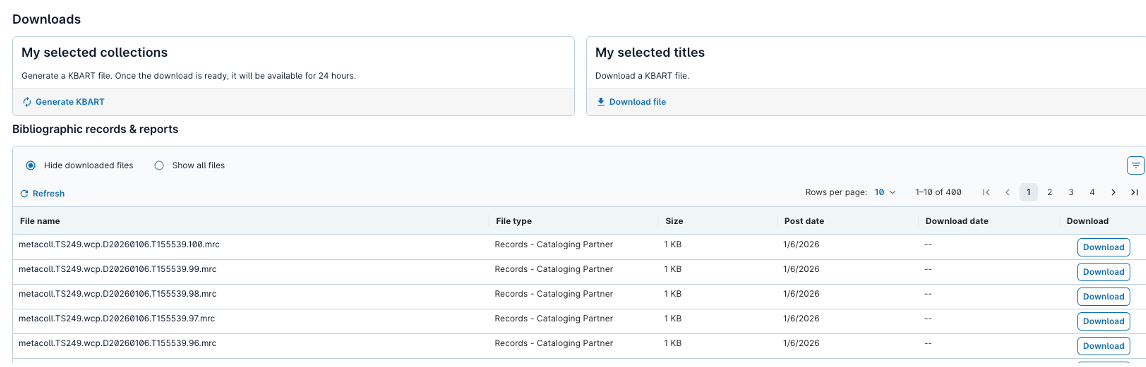Click the Refresh link text
1146x367 pixels.
(x=48, y=194)
